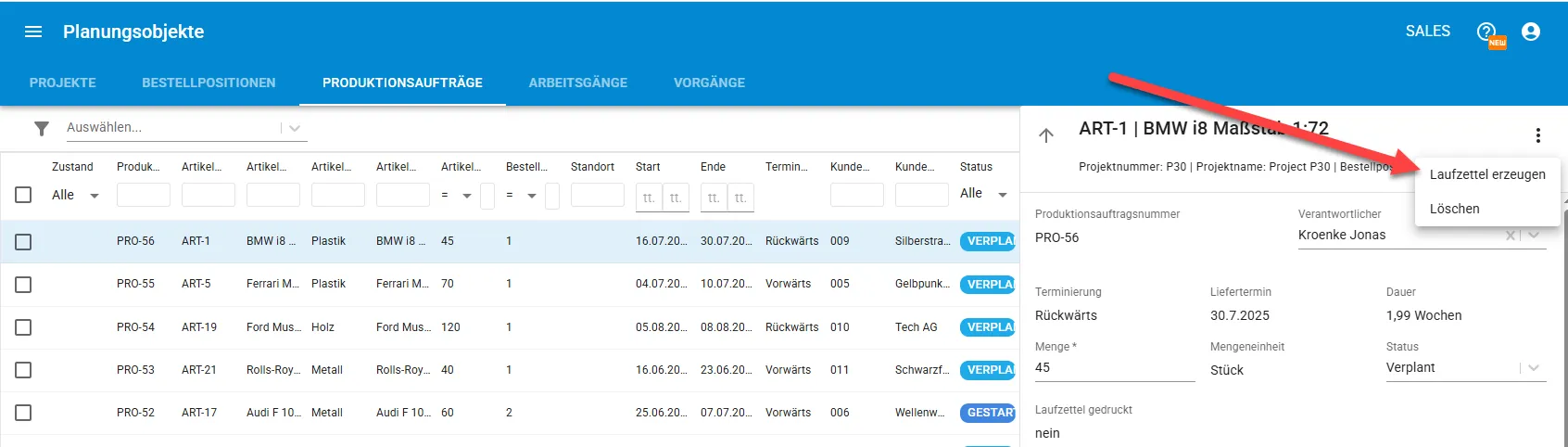The image size is (1568, 447).
Task: Expand the Verantwortlicher dropdown arrow
Action: [x=1535, y=236]
